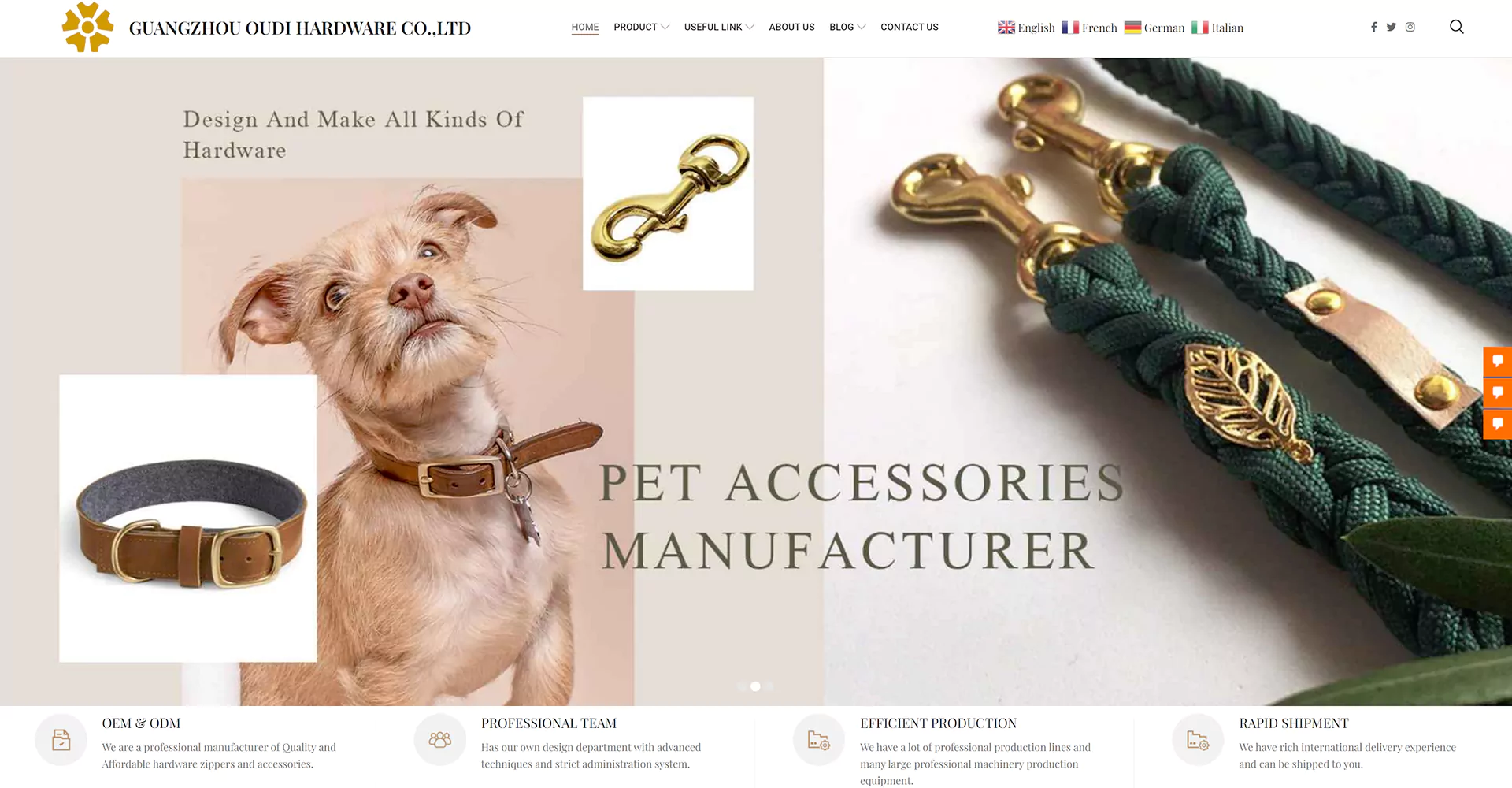Expand the Useful Link dropdown menu
Screen dimensions: 1512x788
tap(719, 27)
